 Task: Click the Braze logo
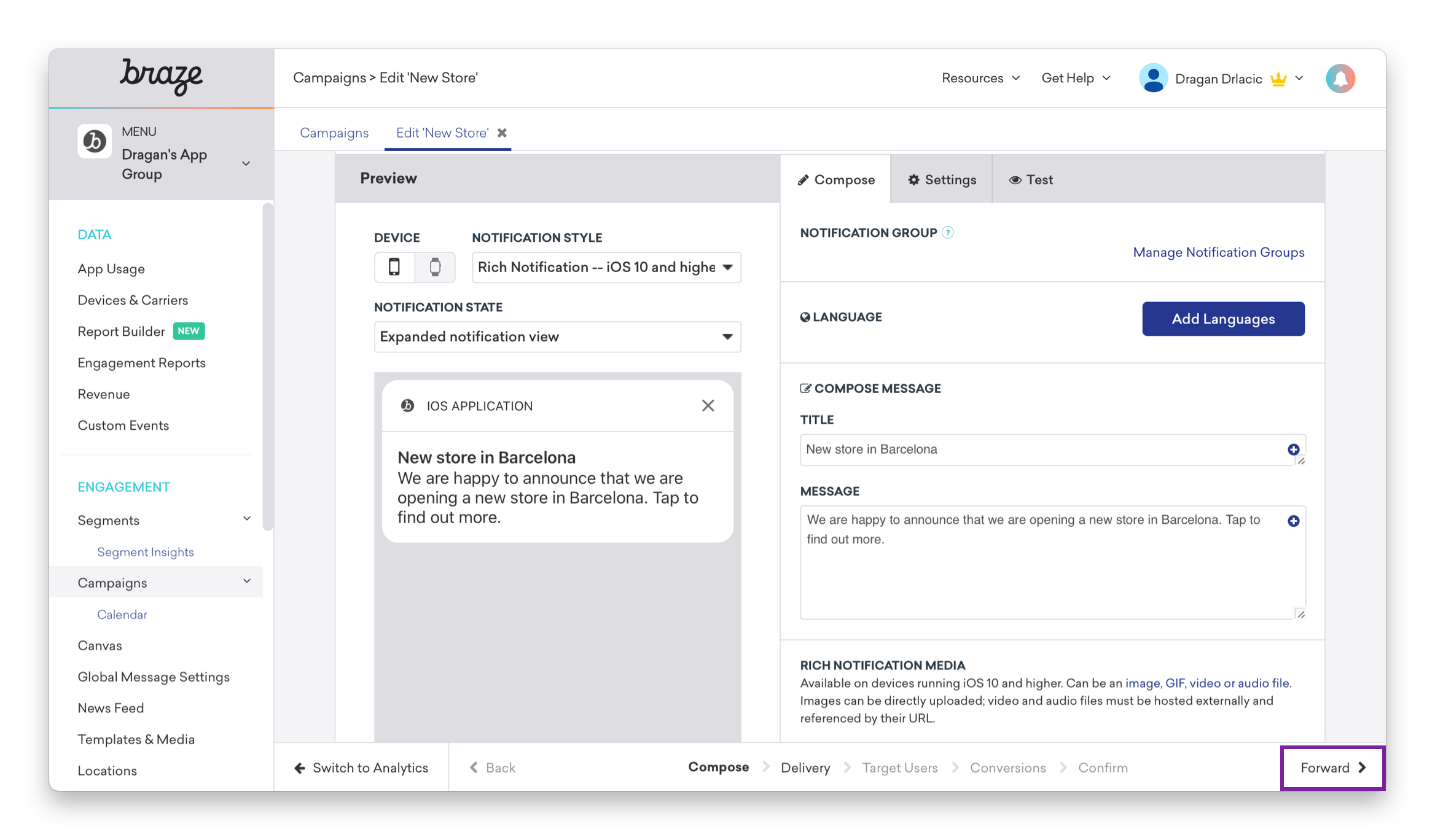point(161,77)
